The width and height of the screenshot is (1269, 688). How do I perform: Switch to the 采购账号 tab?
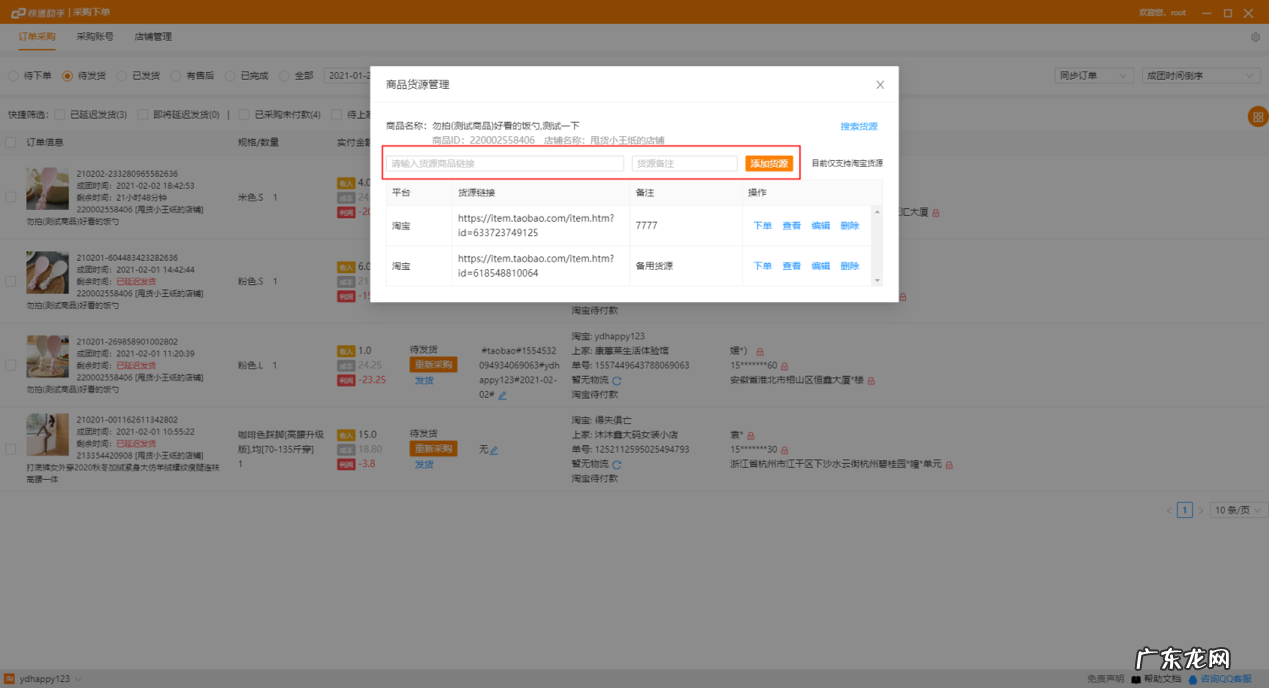(x=98, y=35)
